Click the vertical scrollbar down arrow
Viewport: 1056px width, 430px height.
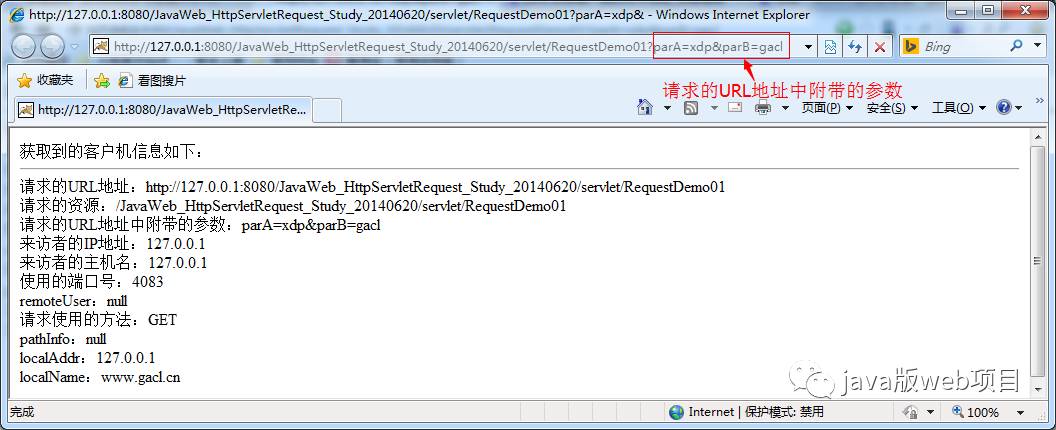point(1038,388)
